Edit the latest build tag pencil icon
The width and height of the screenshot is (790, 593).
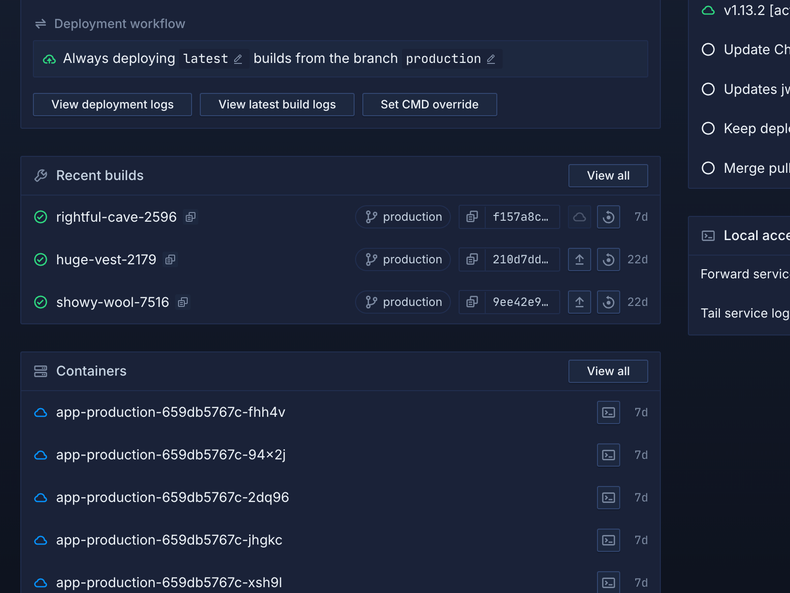coord(238,59)
